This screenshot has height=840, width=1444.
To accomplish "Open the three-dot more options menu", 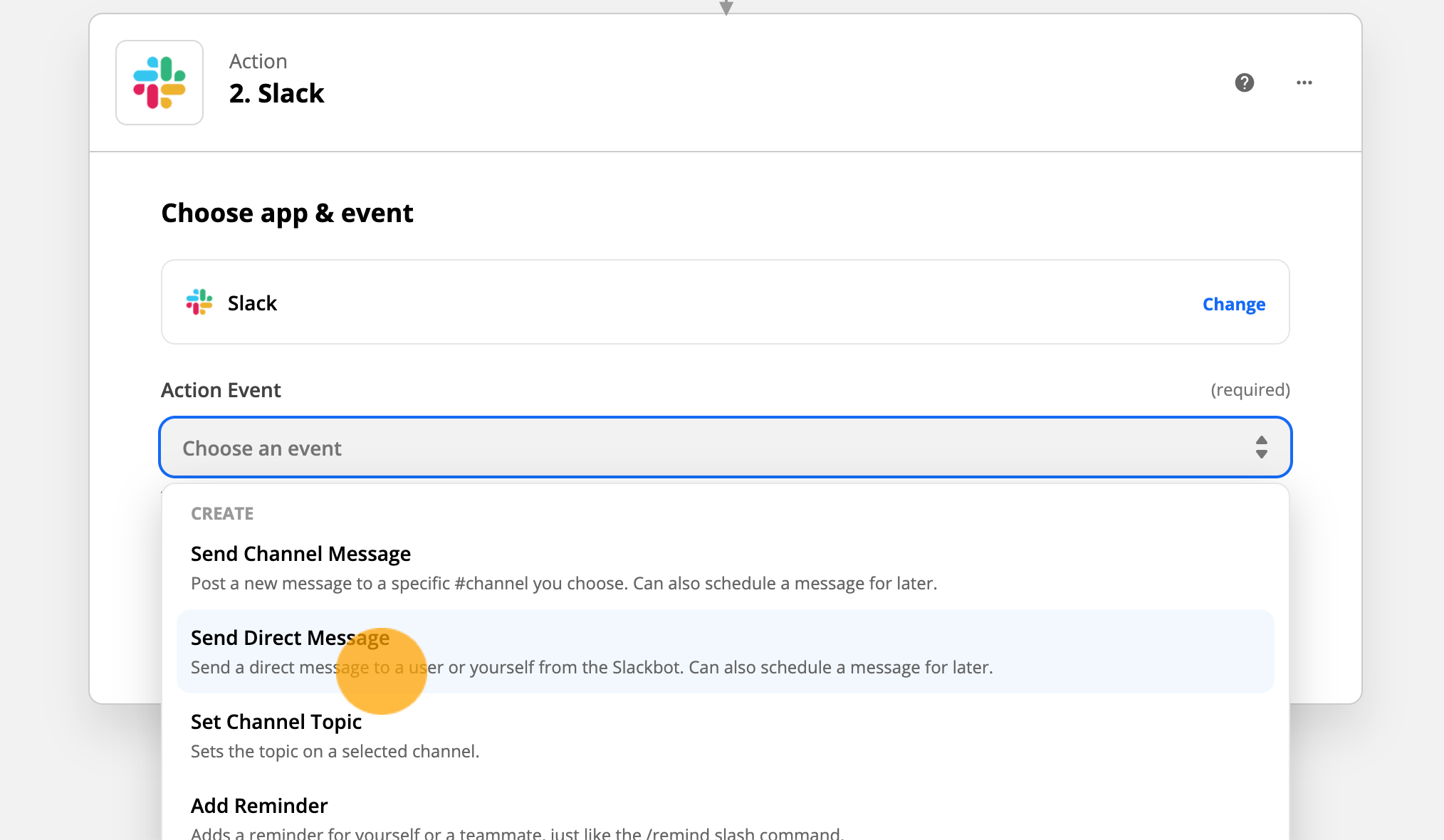I will 1304,83.
